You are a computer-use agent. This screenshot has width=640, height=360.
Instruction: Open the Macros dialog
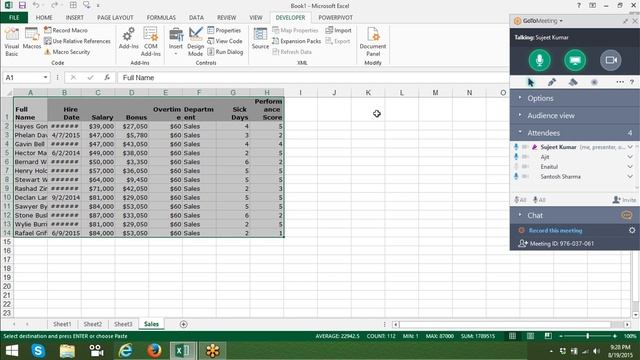tap(32, 39)
